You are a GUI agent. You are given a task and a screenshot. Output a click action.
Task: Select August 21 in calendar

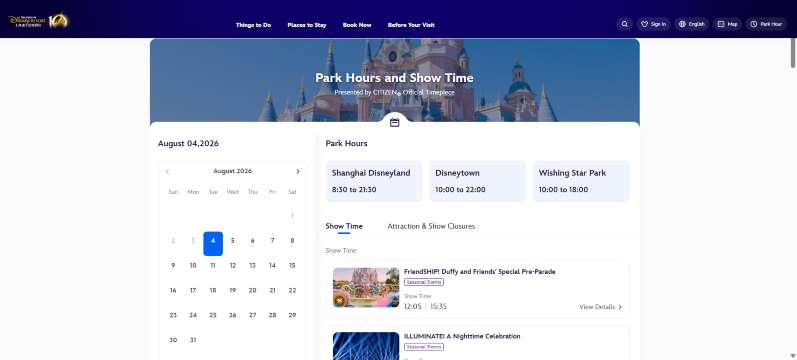[x=272, y=290]
